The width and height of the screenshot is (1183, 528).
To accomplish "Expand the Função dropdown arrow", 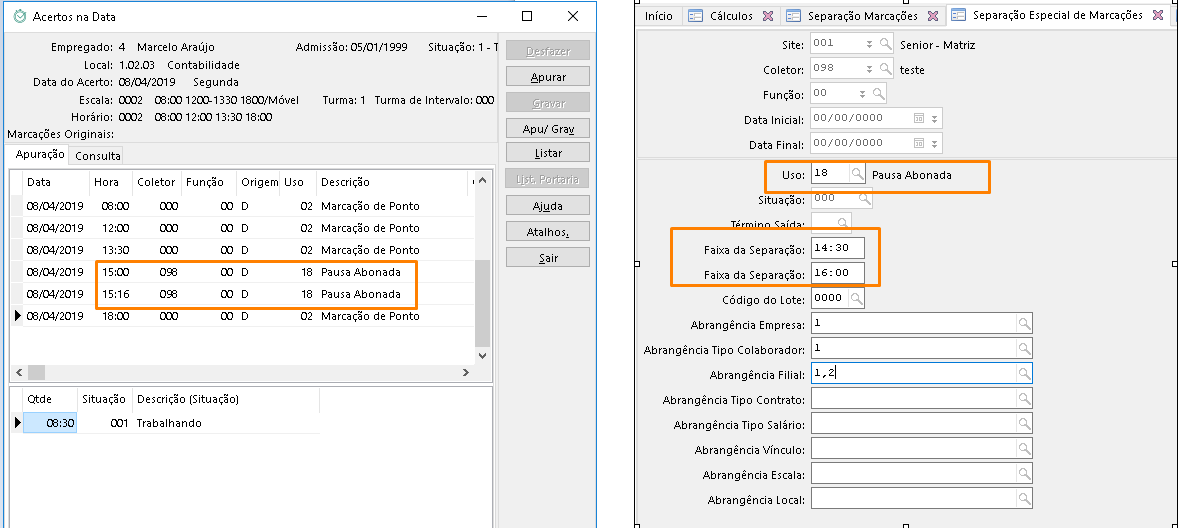I will click(x=862, y=94).
